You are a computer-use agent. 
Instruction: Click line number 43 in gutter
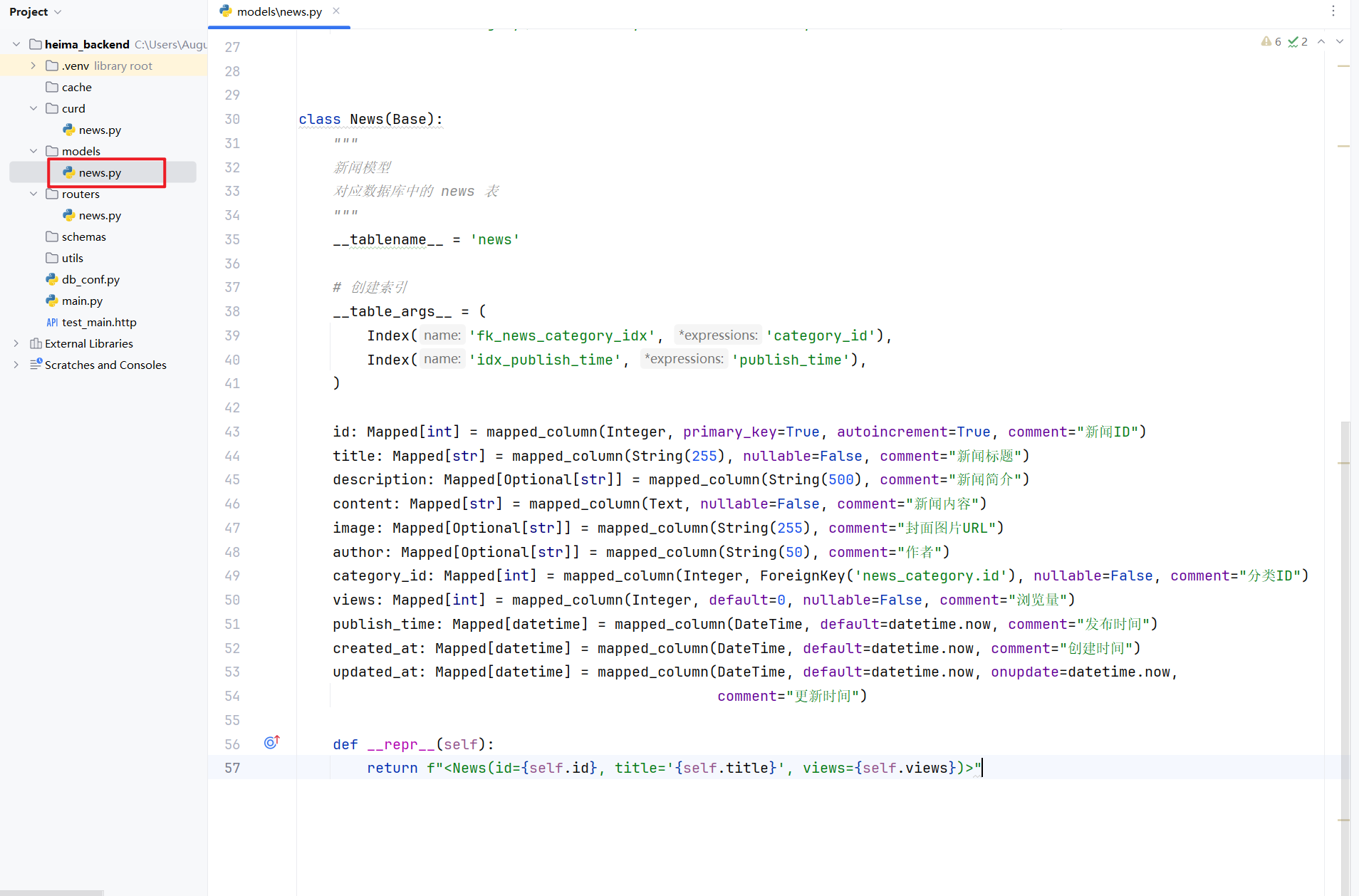tap(232, 432)
